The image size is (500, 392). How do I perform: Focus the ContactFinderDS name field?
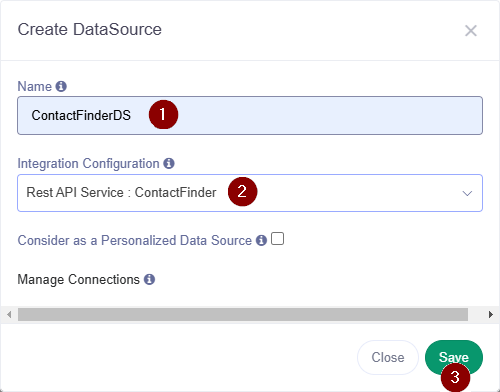pos(250,116)
